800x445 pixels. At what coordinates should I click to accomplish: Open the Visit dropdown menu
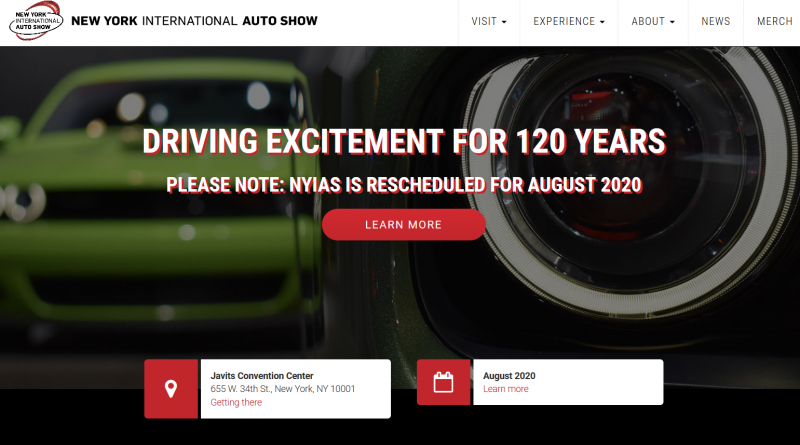(x=489, y=21)
